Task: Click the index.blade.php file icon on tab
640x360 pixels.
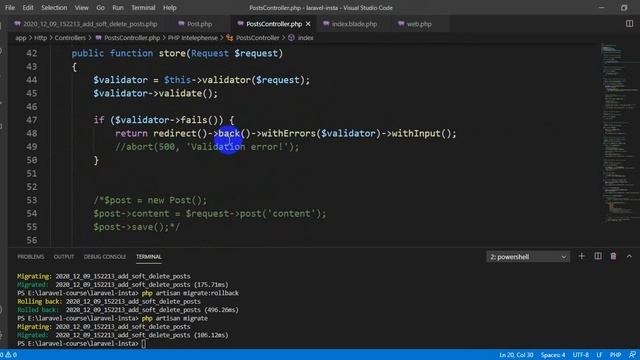Action: click(x=326, y=24)
